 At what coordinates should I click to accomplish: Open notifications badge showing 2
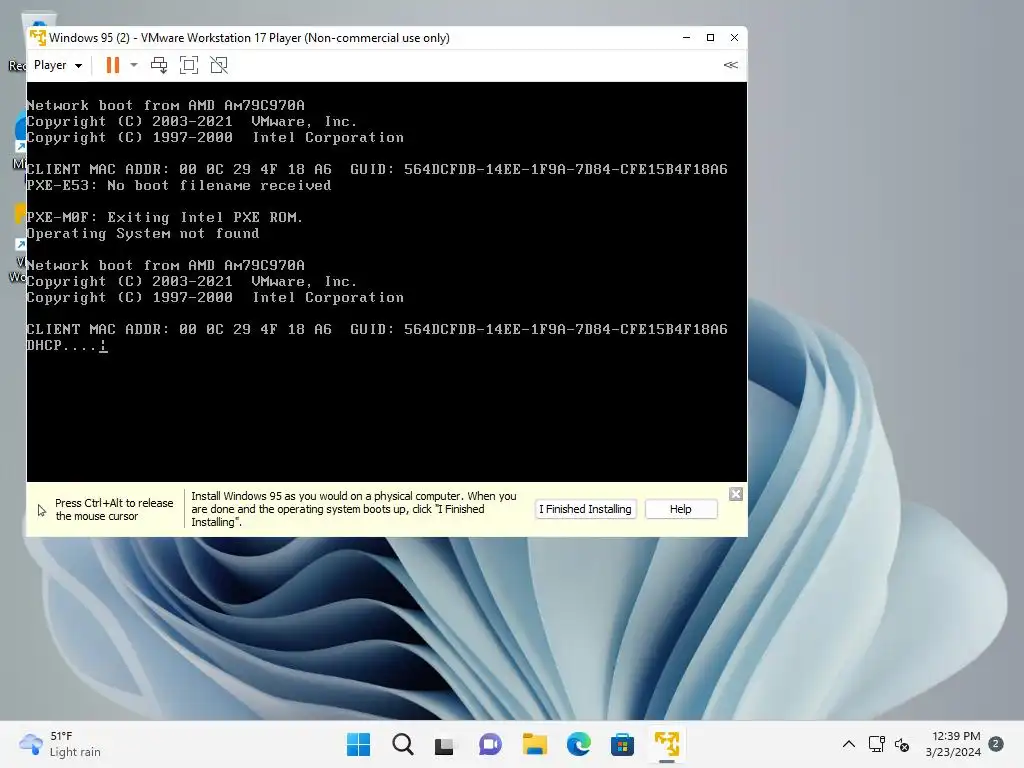pyautogui.click(x=996, y=744)
